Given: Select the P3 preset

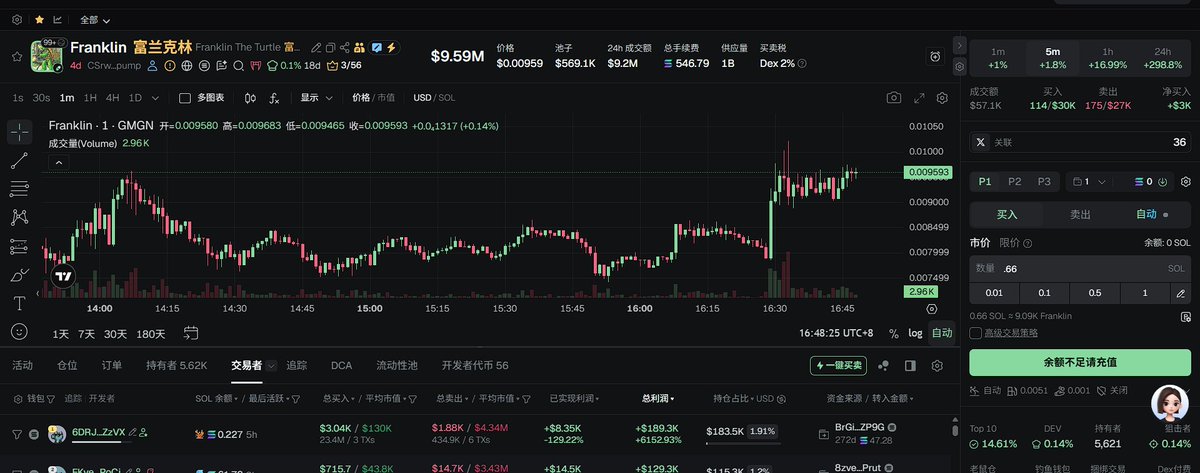Looking at the screenshot, I should (1044, 181).
